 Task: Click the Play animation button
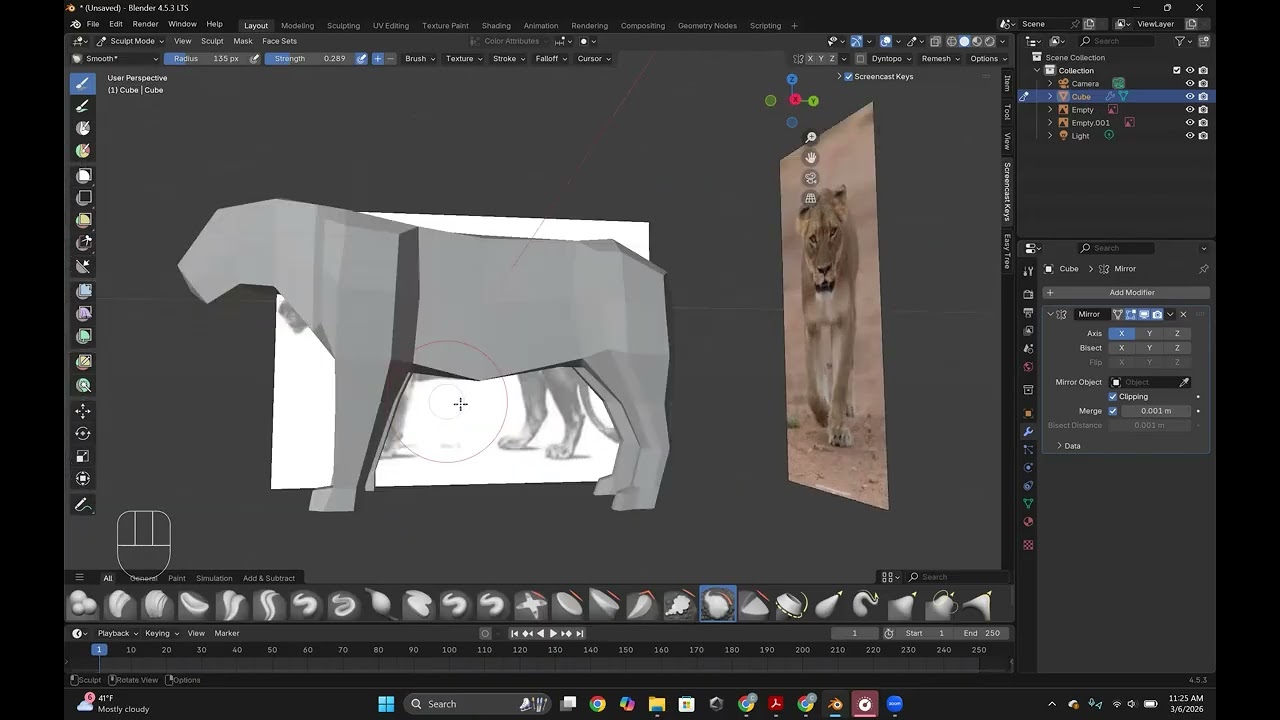click(x=553, y=633)
